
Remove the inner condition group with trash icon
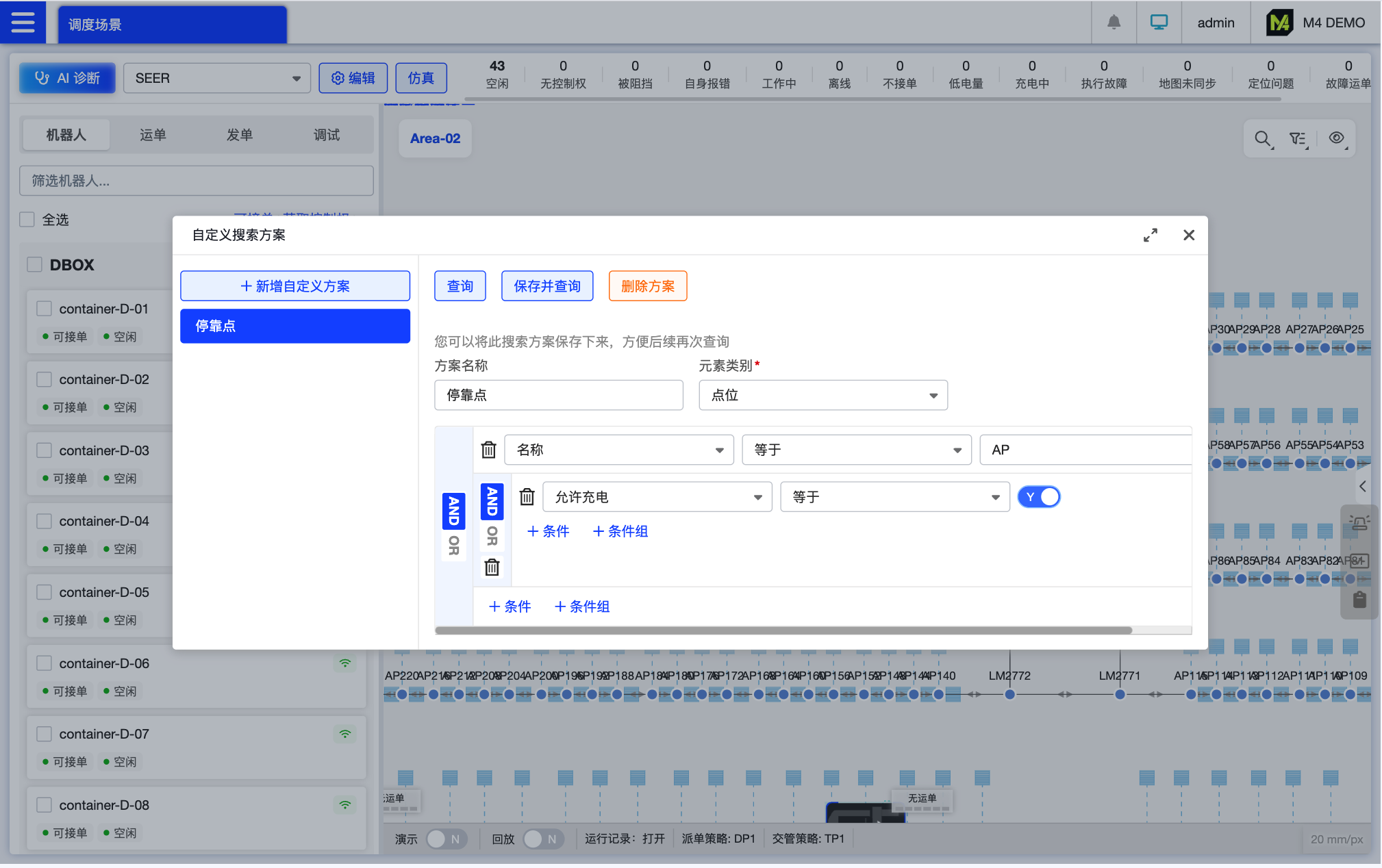click(x=492, y=567)
